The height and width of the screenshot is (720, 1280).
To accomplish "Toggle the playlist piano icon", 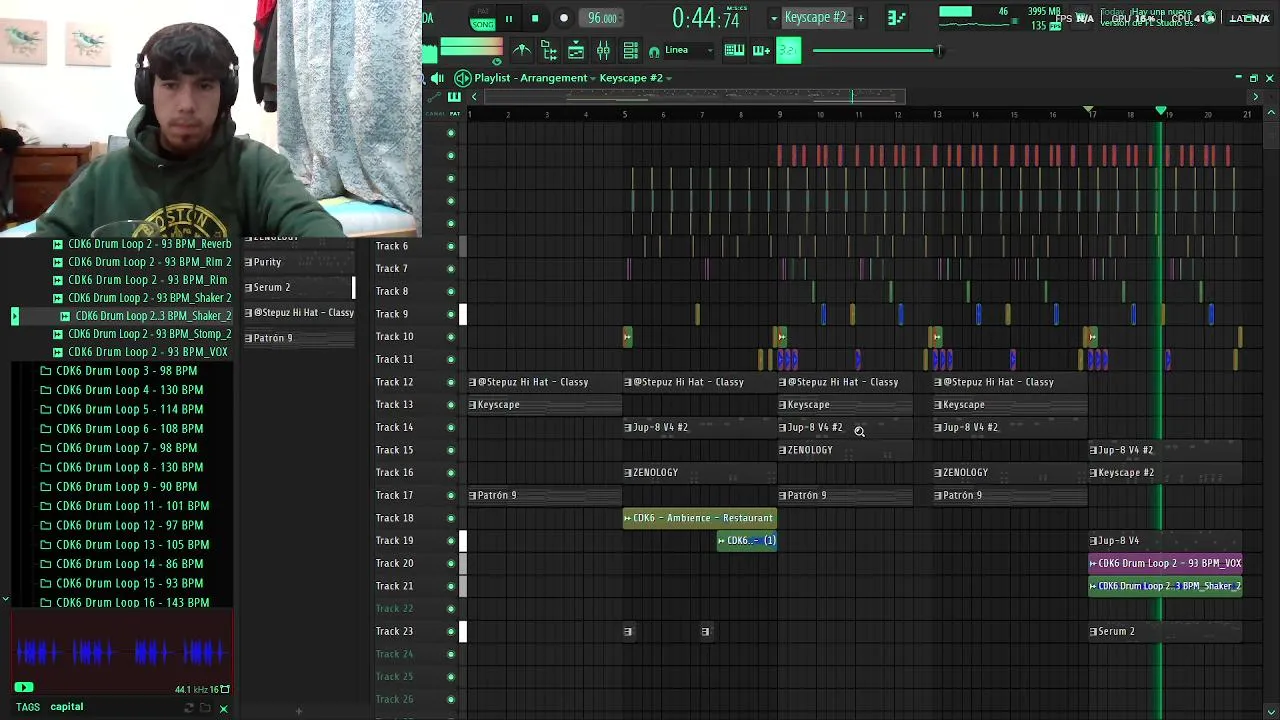I will pos(454,96).
